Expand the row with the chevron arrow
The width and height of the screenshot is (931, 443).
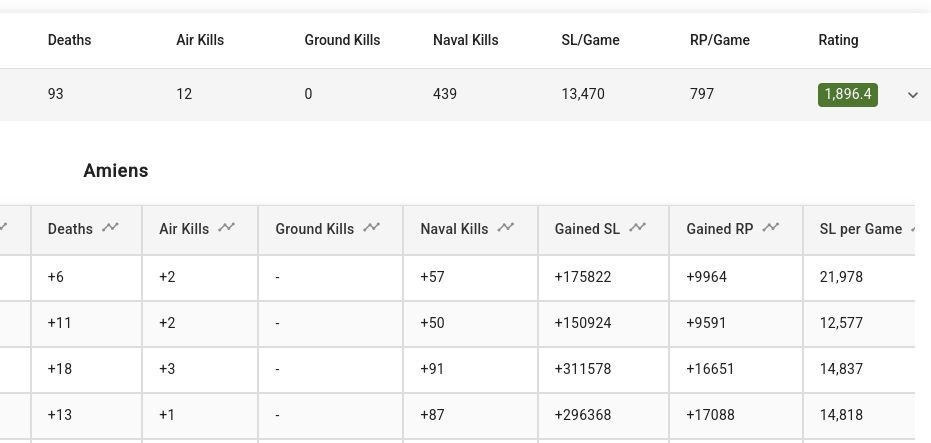point(913,95)
